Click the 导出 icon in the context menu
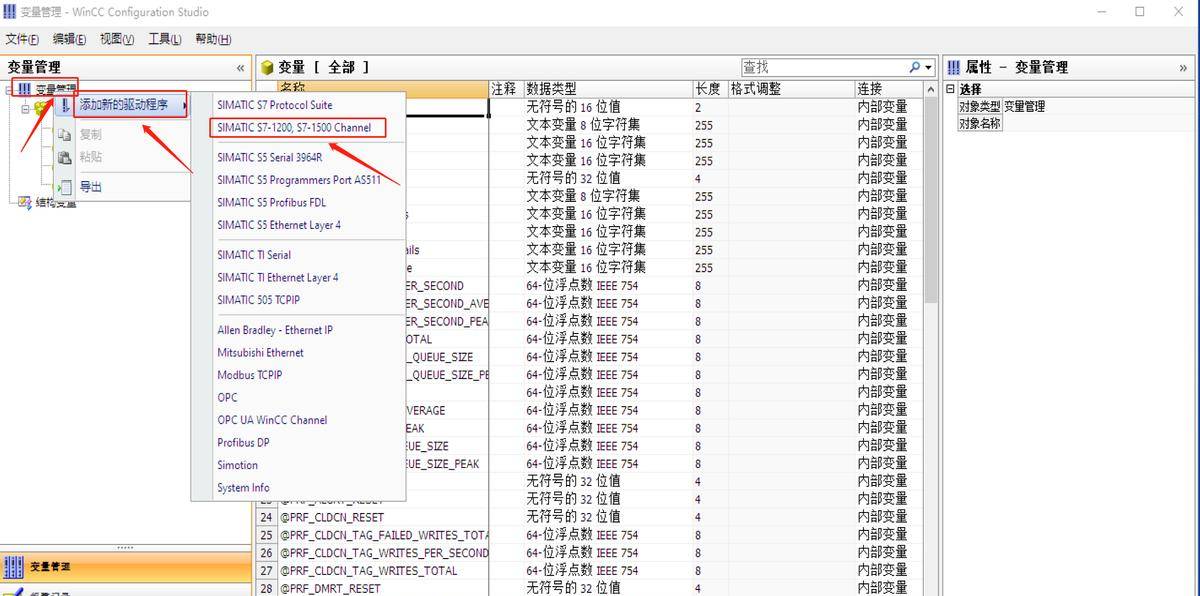This screenshot has height=596, width=1200. (64, 186)
